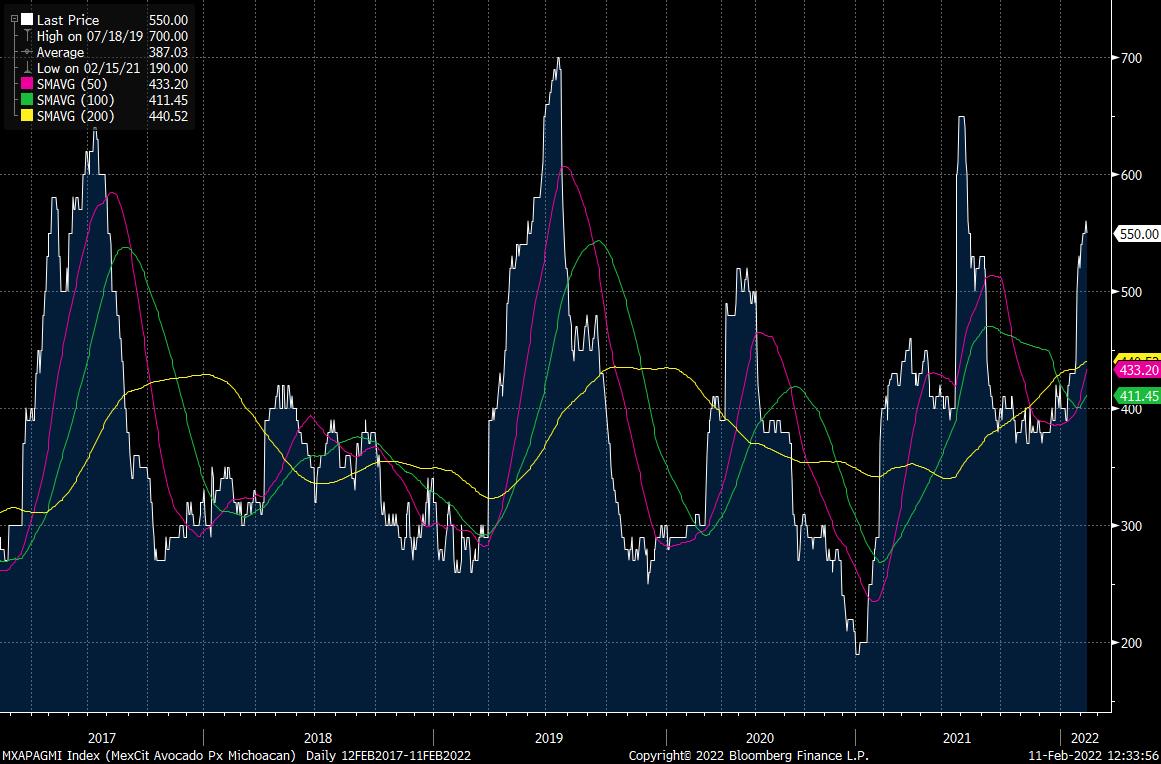Click the High marker icon in legend
The height and width of the screenshot is (764, 1161).
pos(27,36)
